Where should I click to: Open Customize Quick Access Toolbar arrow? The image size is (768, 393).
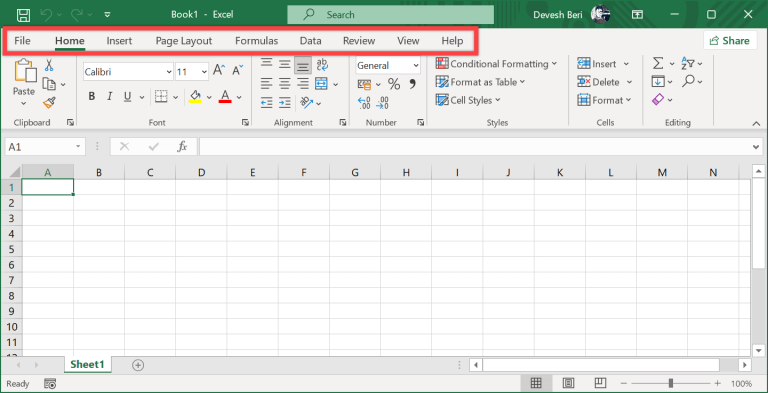click(108, 15)
